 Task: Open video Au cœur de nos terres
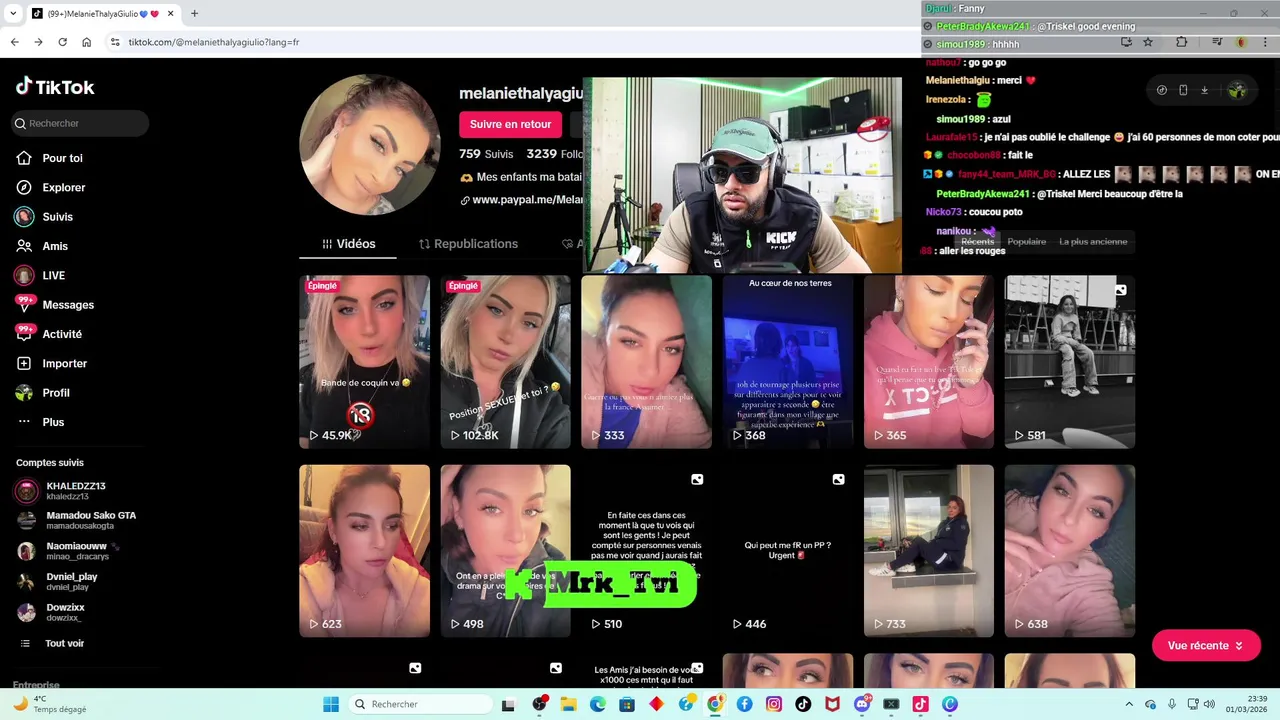click(x=787, y=362)
